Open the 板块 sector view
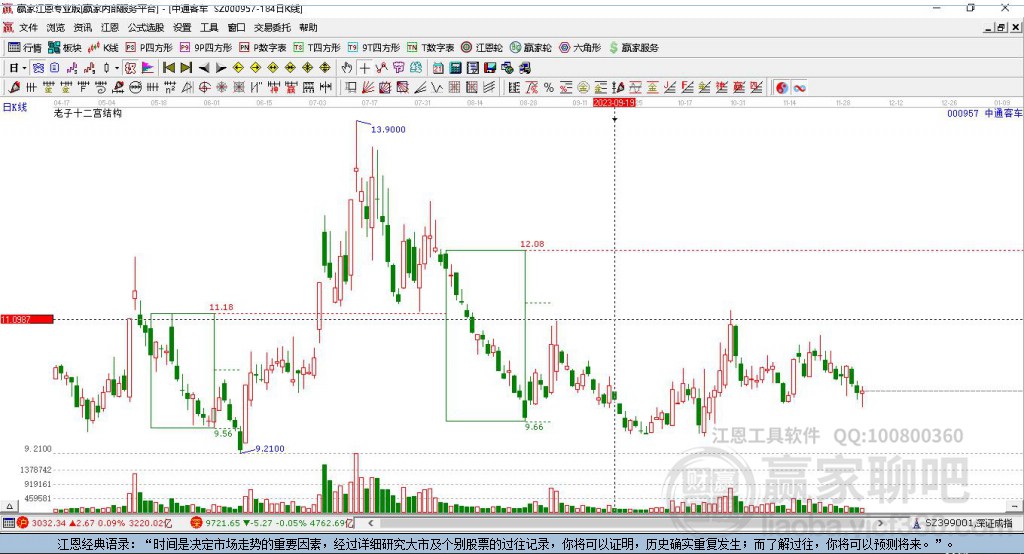The height and width of the screenshot is (554, 1024). click(x=65, y=48)
